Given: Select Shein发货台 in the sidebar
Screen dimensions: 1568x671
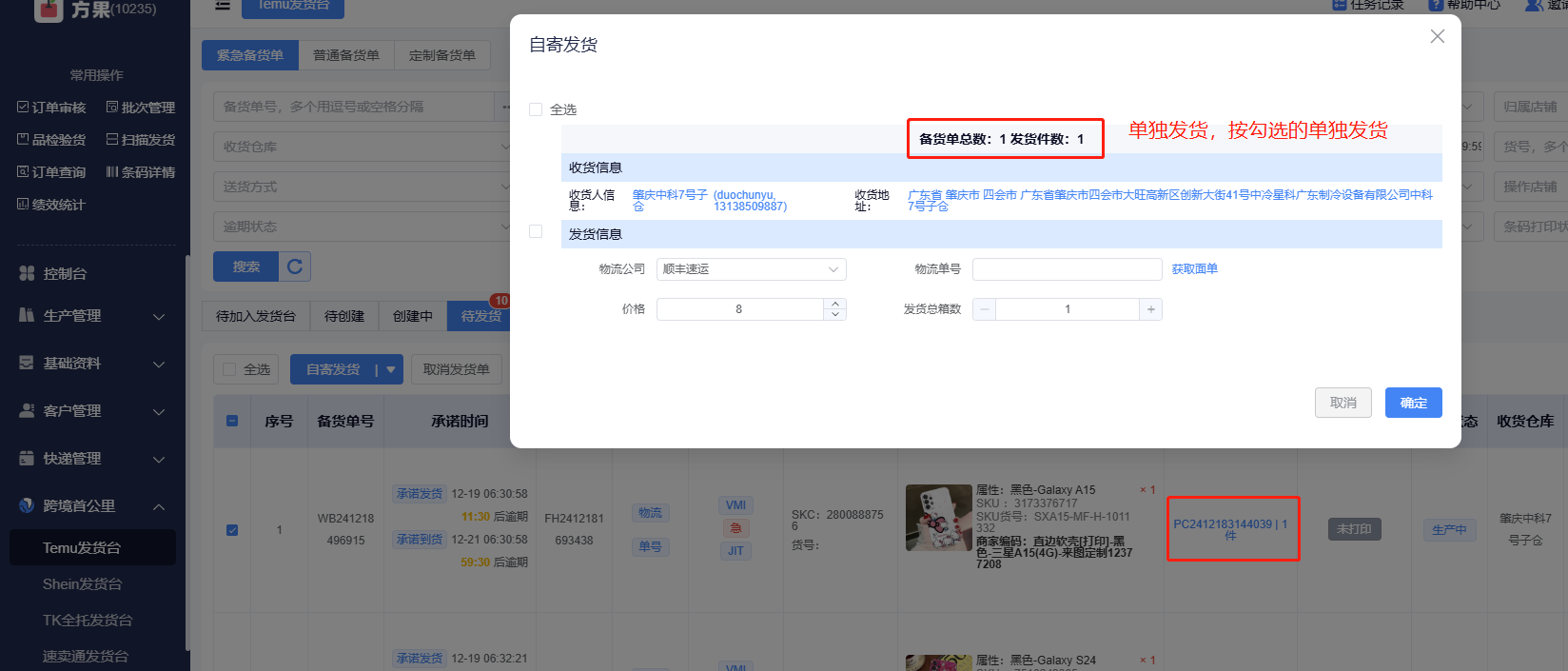Looking at the screenshot, I should point(83,584).
